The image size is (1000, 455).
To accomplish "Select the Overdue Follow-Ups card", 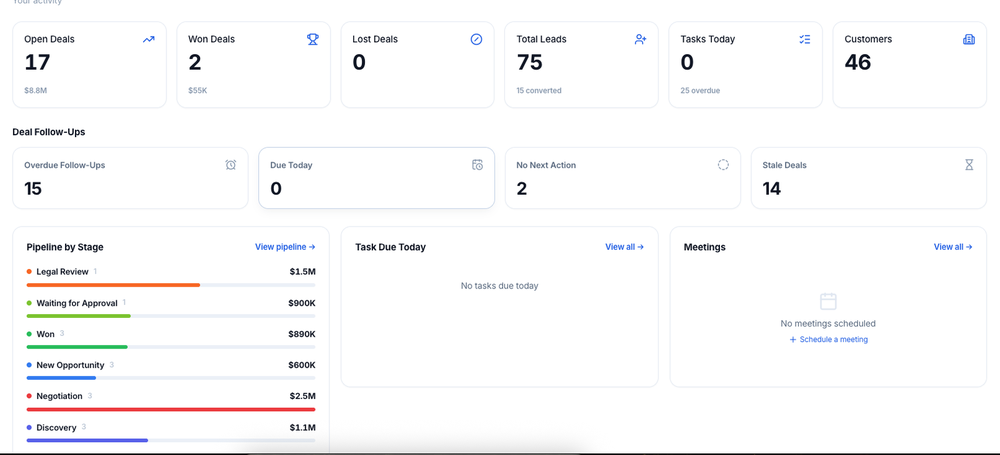I will click(130, 178).
